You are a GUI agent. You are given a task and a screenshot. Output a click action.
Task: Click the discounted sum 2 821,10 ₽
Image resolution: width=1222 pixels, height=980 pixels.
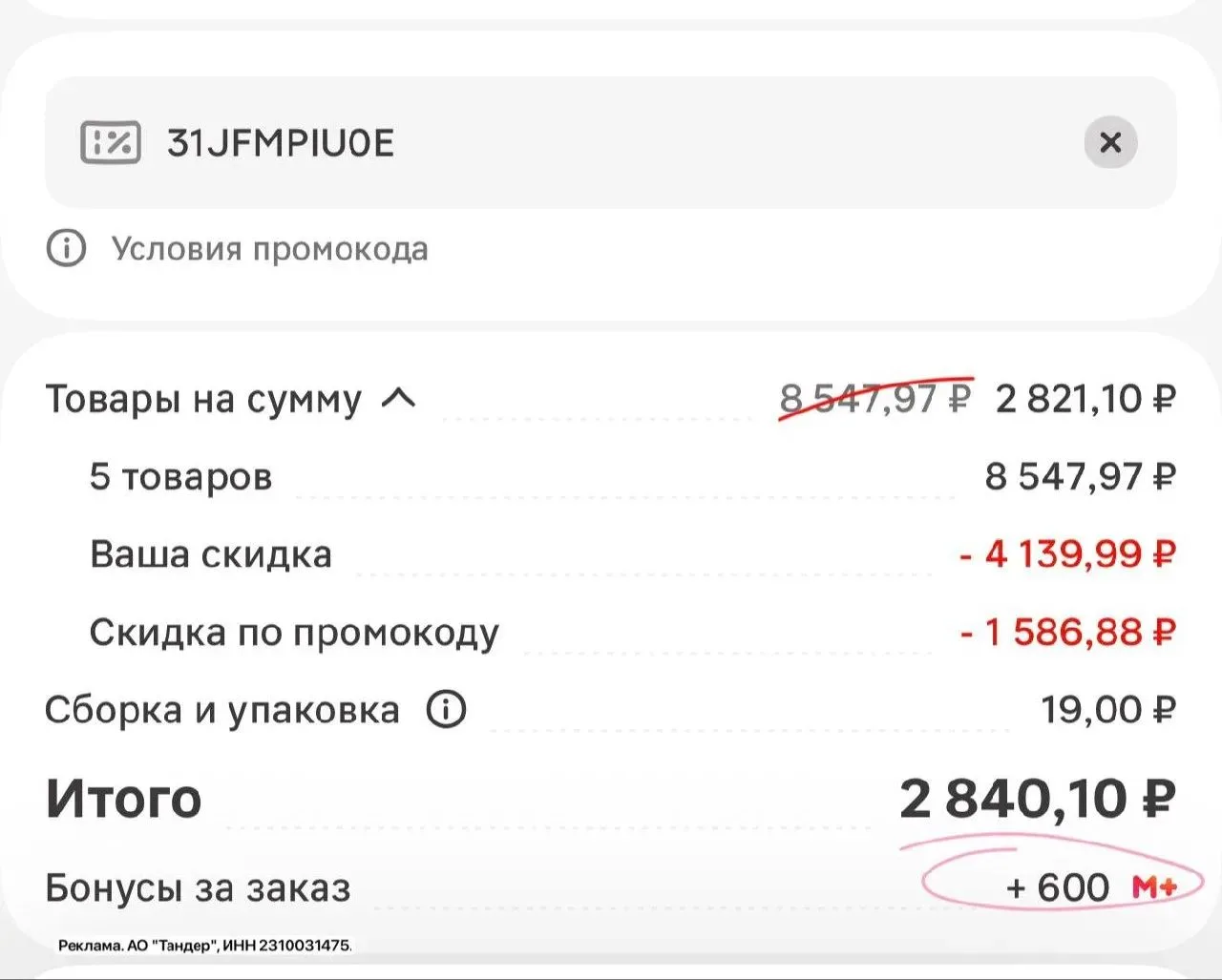pyautogui.click(x=1085, y=398)
